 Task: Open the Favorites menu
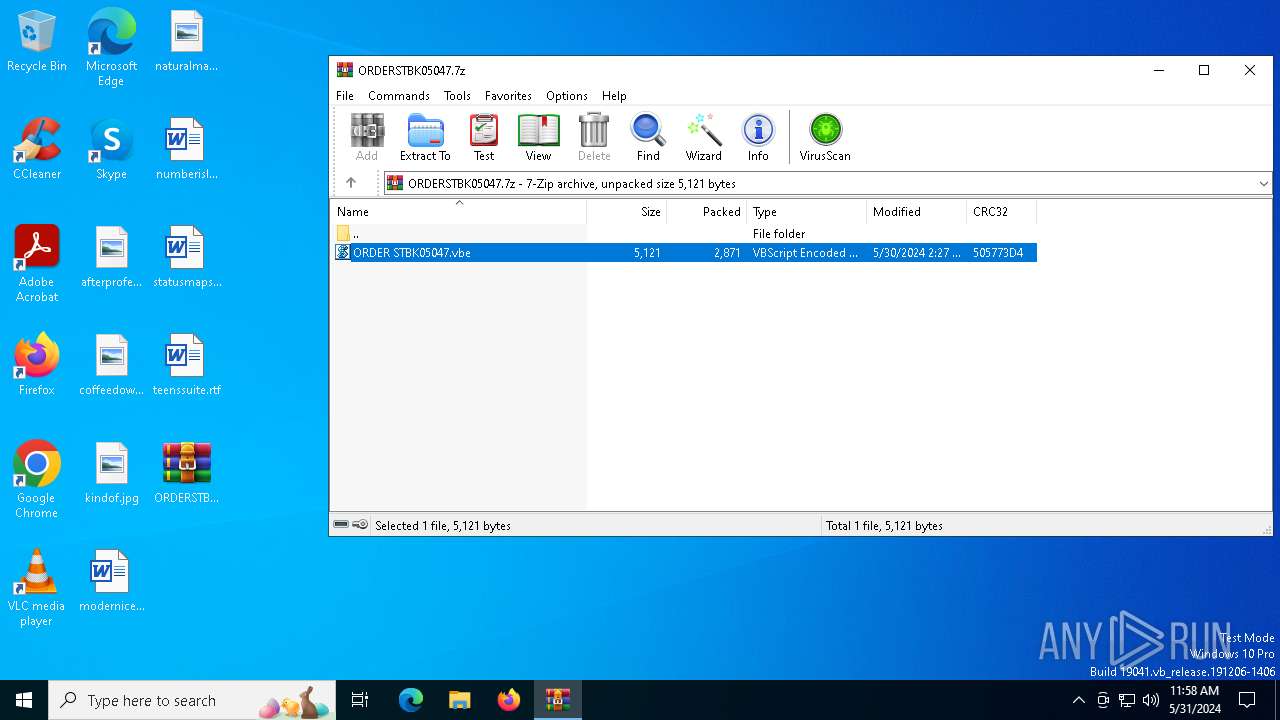[508, 96]
